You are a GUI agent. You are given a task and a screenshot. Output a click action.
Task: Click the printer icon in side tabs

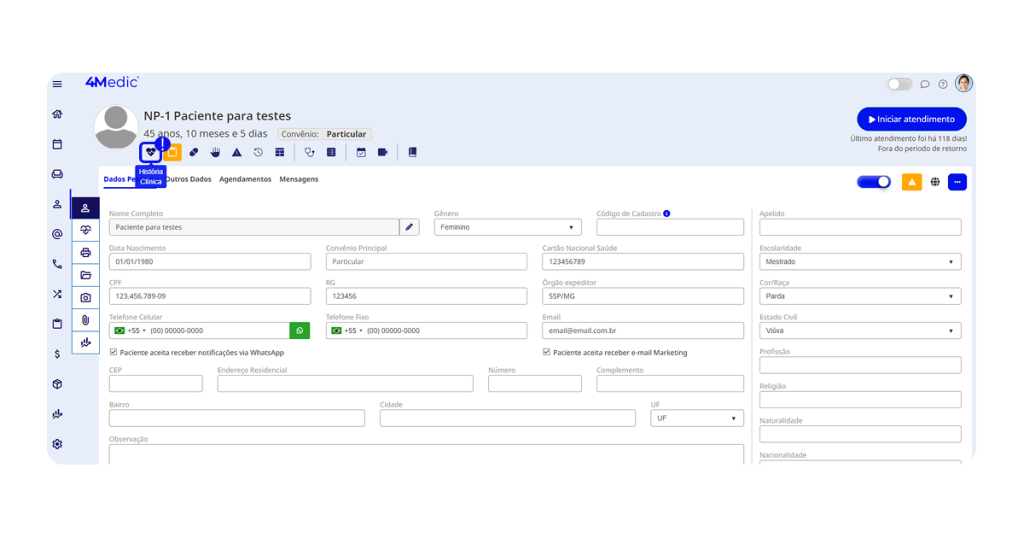86,253
